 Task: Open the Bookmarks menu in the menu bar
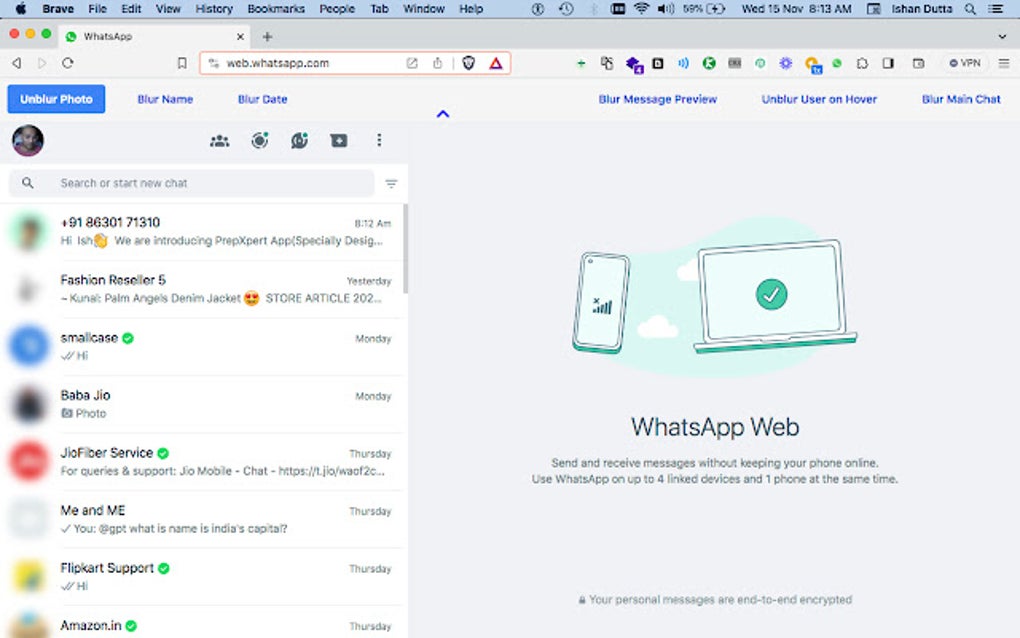pyautogui.click(x=276, y=8)
